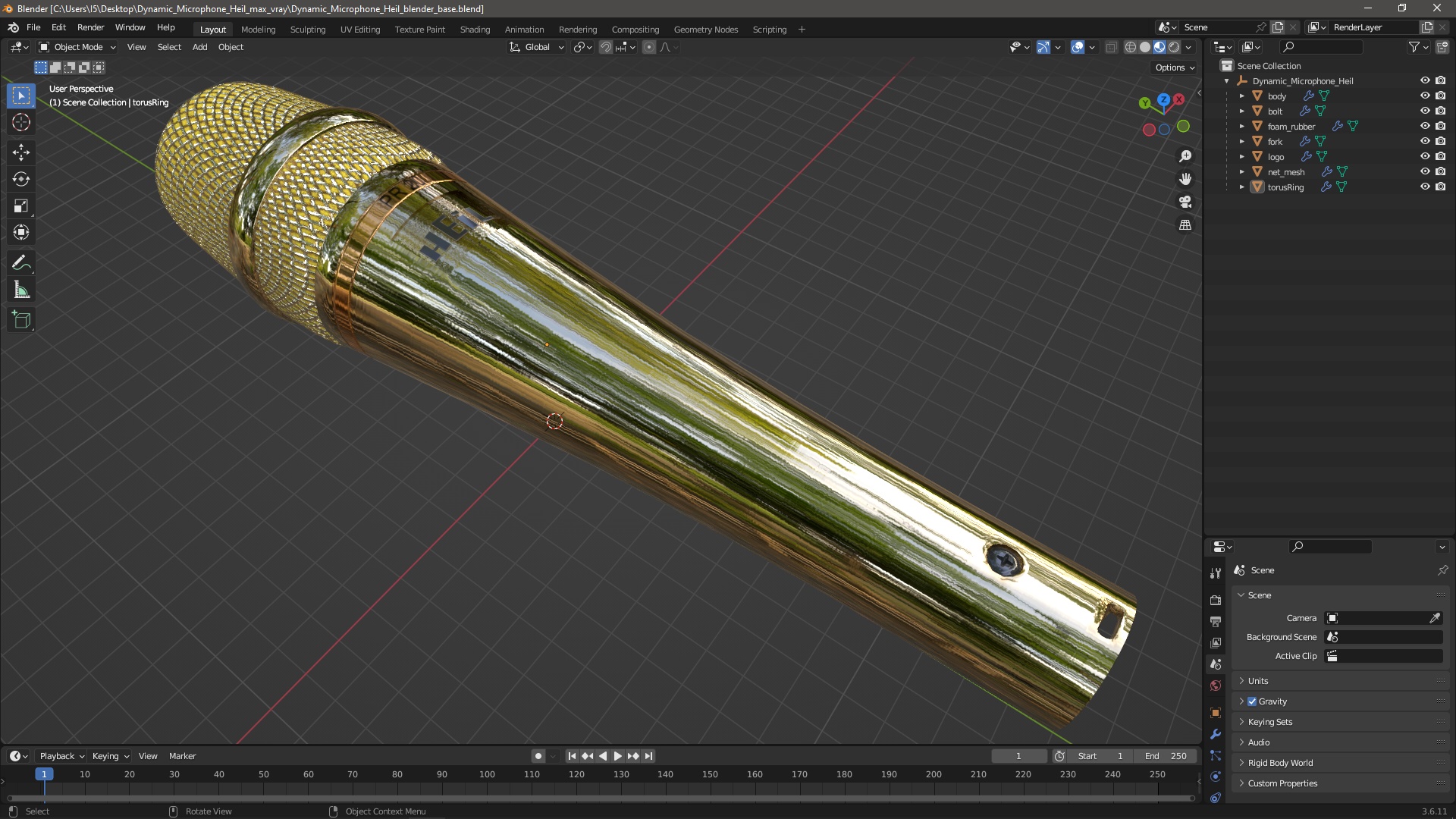Switch to wireframe viewport shading
The image size is (1456, 819).
click(x=1131, y=47)
